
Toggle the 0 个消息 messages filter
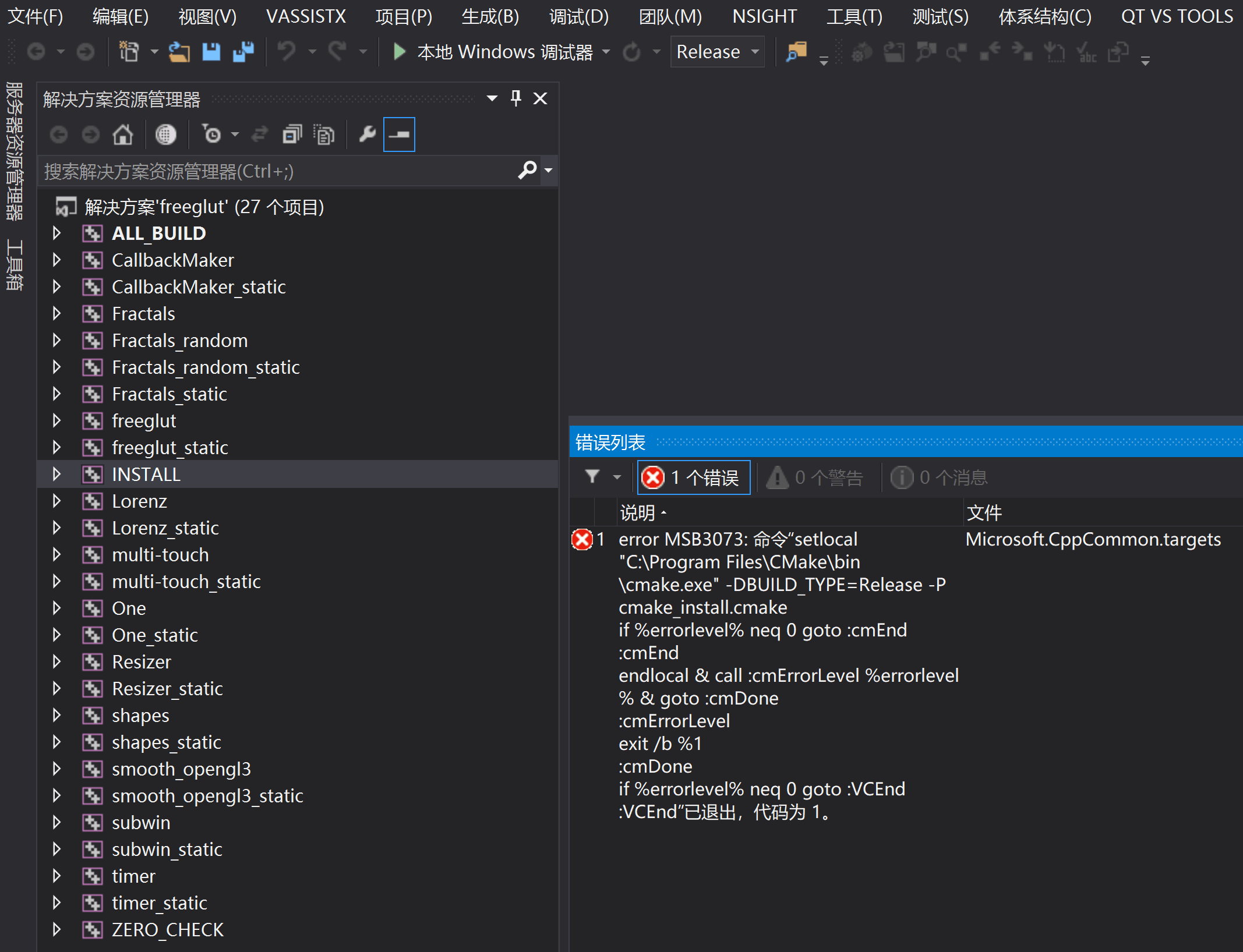point(939,477)
